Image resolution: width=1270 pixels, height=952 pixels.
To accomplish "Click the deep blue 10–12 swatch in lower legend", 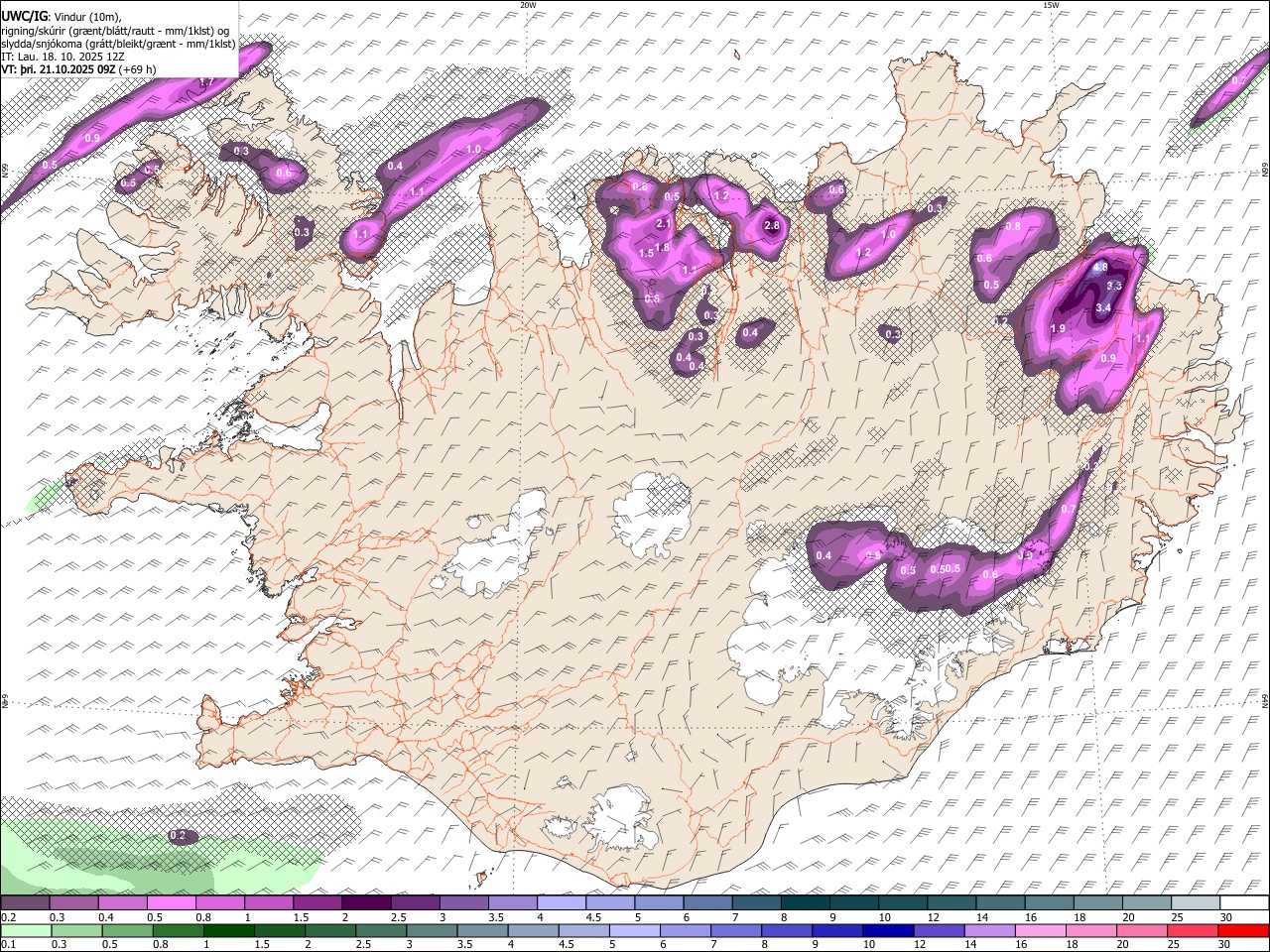I will click(886, 930).
